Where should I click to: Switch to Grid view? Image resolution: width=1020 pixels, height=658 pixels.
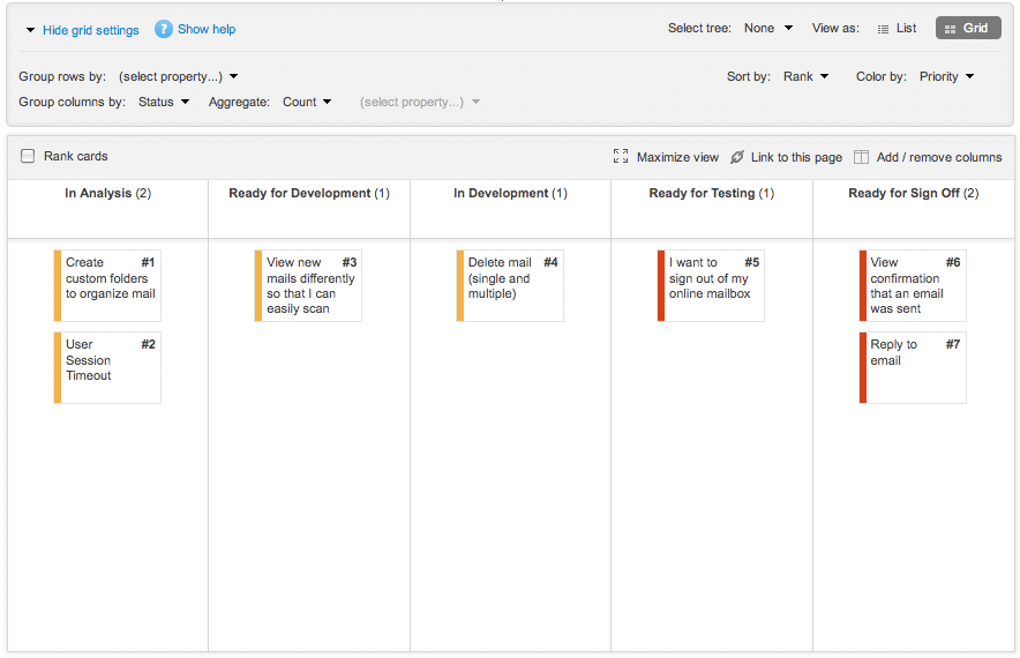[x=967, y=28]
